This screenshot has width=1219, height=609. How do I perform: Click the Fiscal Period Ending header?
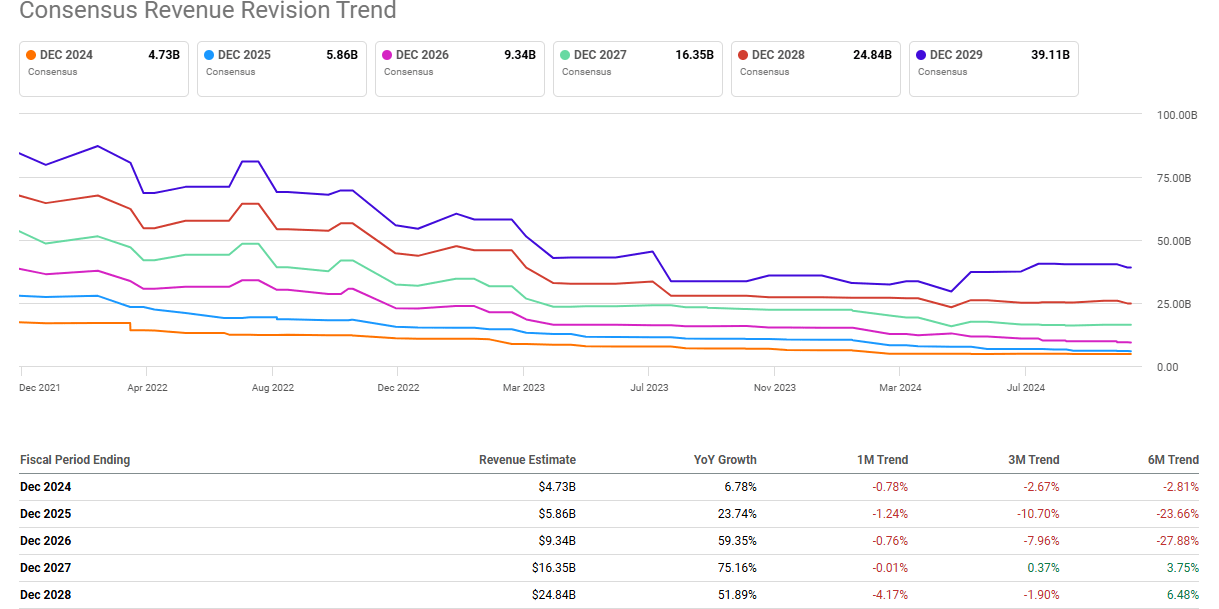75,460
